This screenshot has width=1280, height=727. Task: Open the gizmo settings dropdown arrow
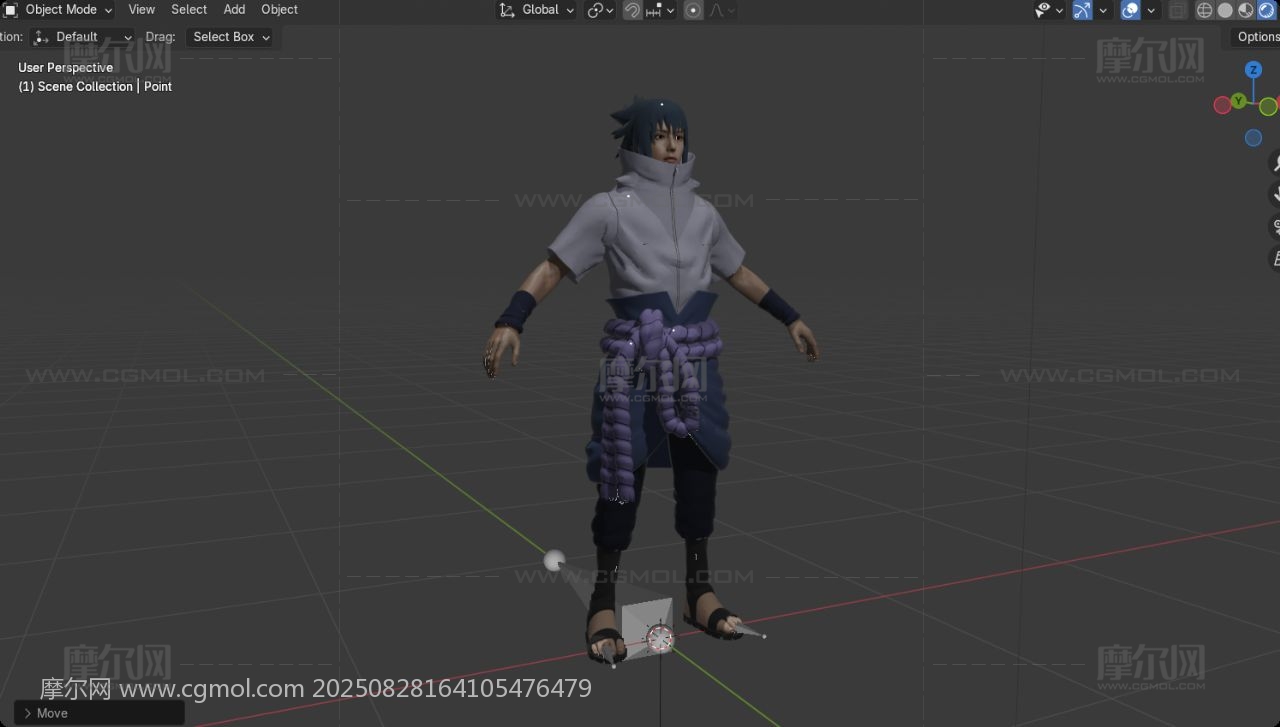[1103, 10]
